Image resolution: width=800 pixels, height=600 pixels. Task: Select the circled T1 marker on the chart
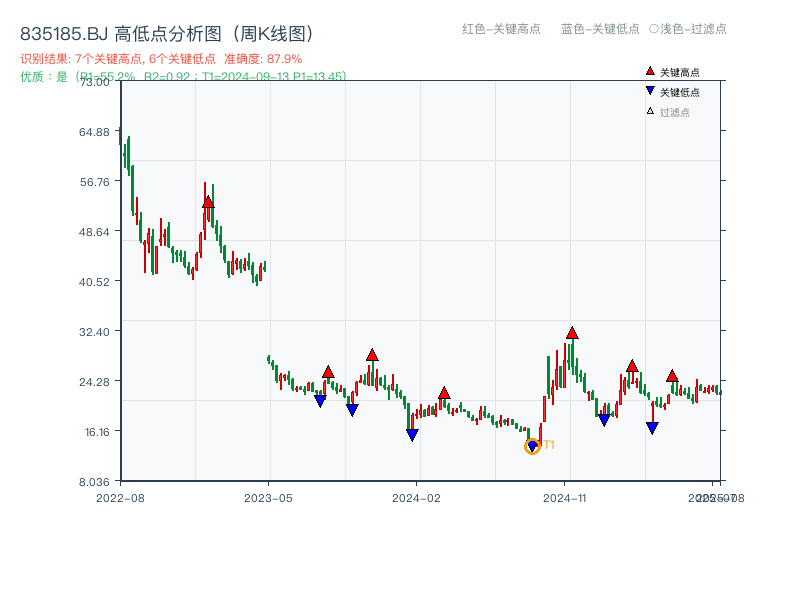point(533,445)
